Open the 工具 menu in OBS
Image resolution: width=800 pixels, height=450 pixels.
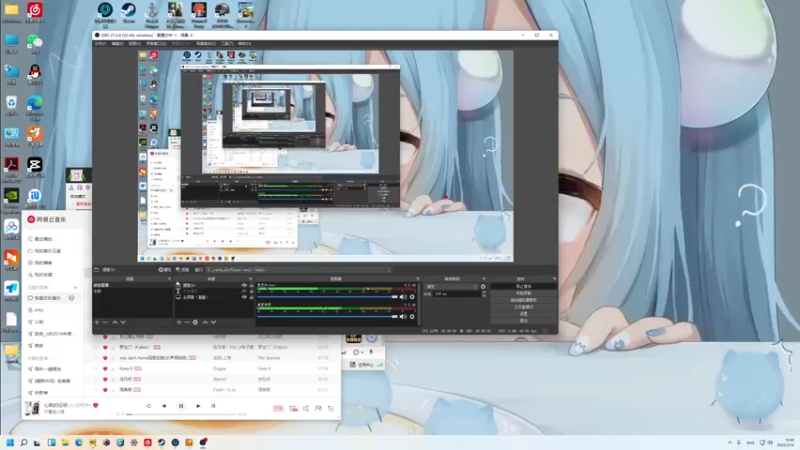point(227,43)
